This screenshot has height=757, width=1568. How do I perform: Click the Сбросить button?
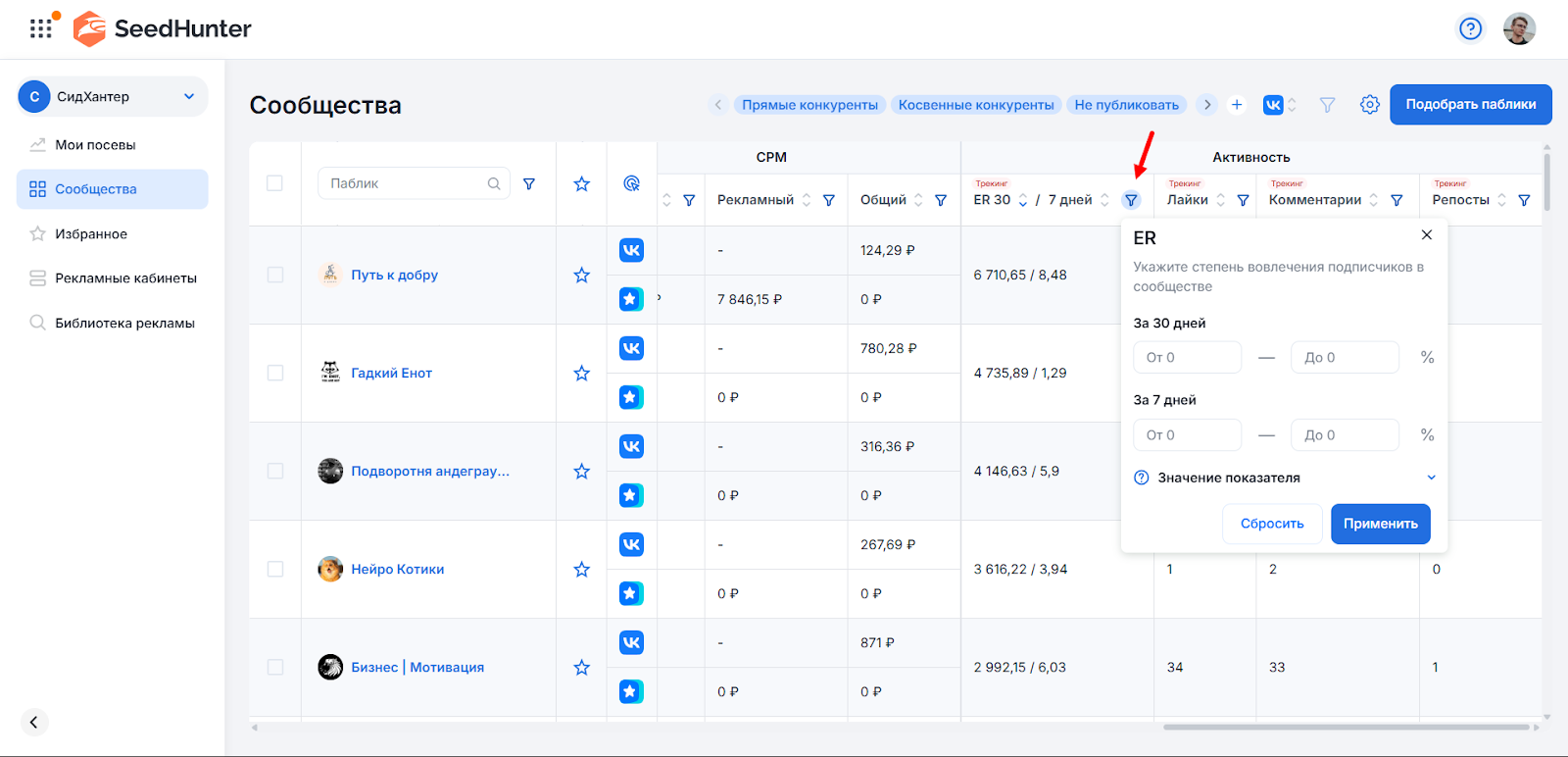pos(1271,524)
